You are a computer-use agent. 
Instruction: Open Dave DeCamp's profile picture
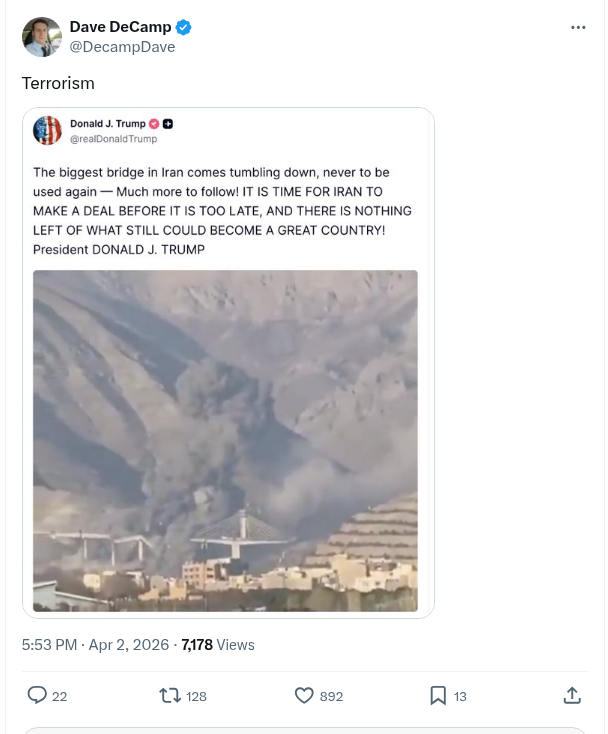(42, 37)
